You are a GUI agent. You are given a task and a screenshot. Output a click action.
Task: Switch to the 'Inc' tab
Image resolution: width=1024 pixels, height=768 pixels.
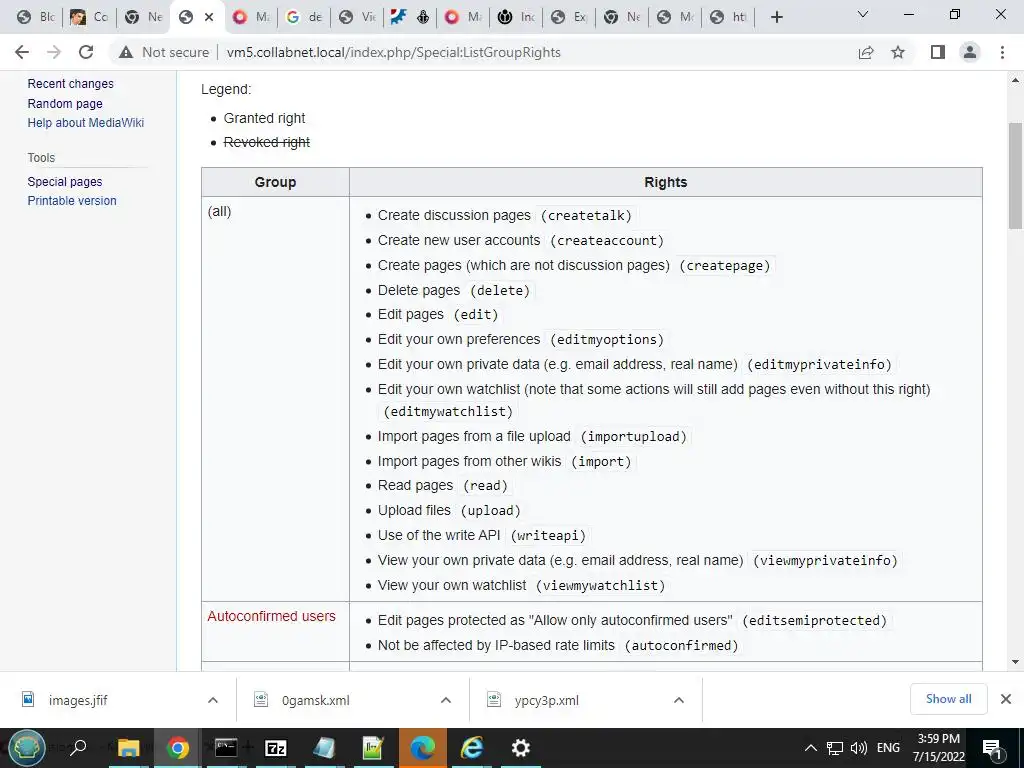pyautogui.click(x=517, y=17)
